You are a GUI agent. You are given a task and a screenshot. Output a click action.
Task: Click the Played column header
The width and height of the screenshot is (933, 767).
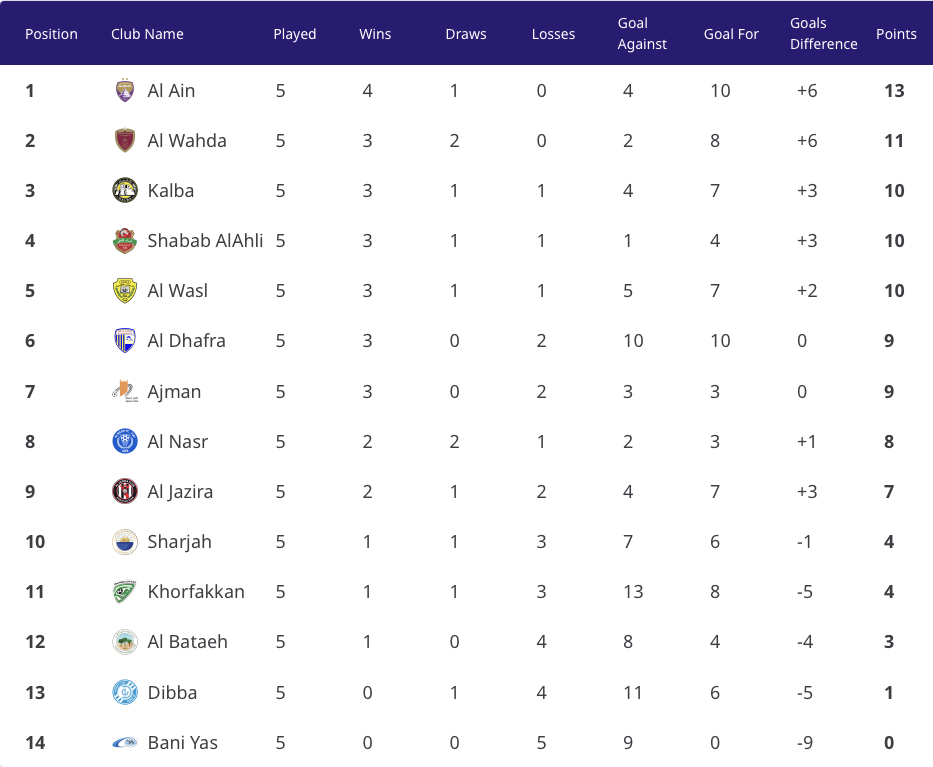click(x=295, y=34)
